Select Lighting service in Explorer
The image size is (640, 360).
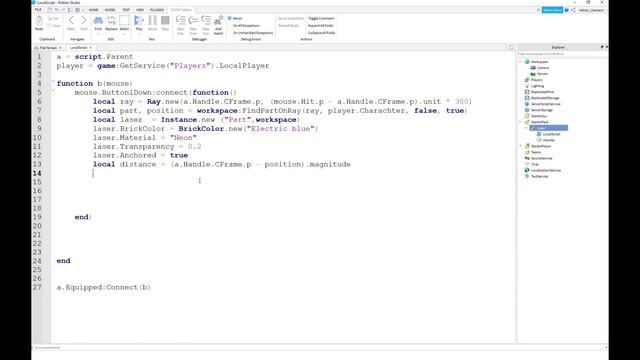[534, 86]
